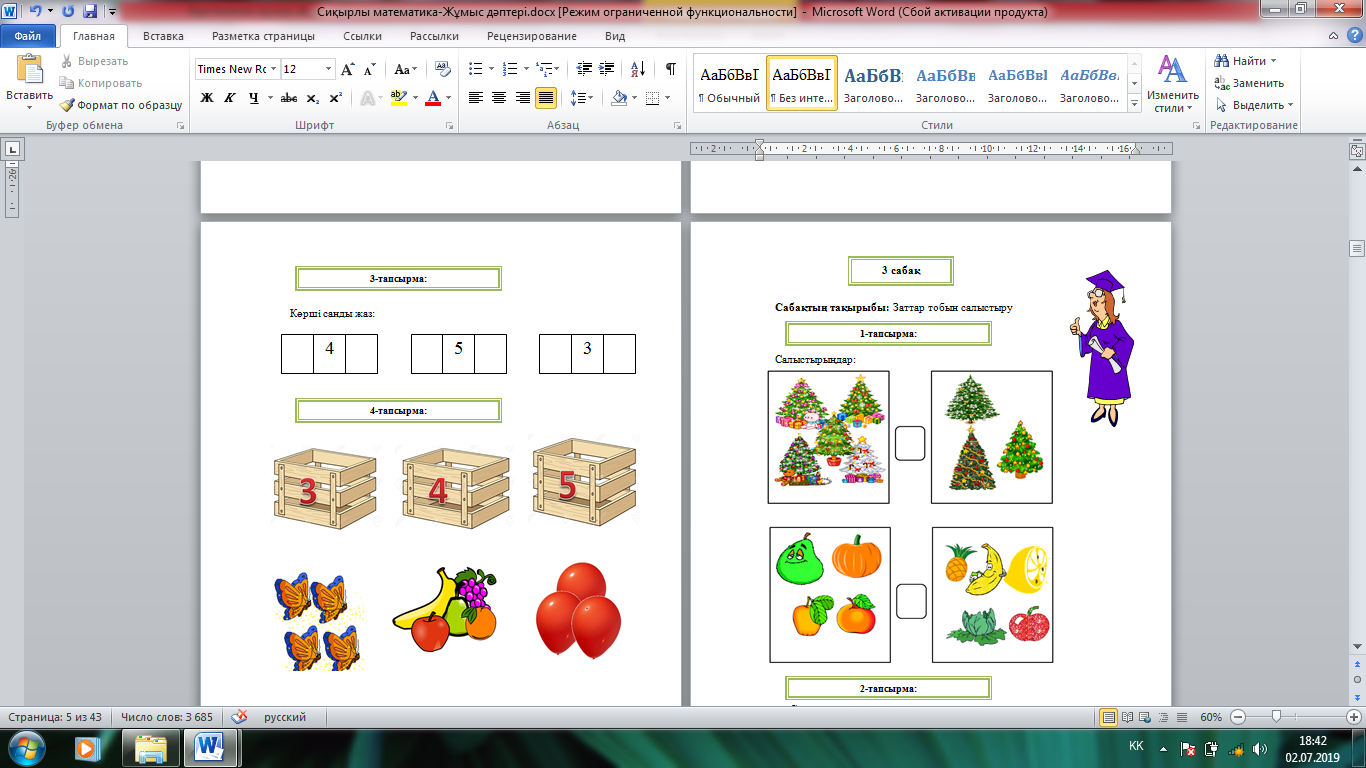
Task: Toggle italic К formatting
Action: (x=230, y=98)
